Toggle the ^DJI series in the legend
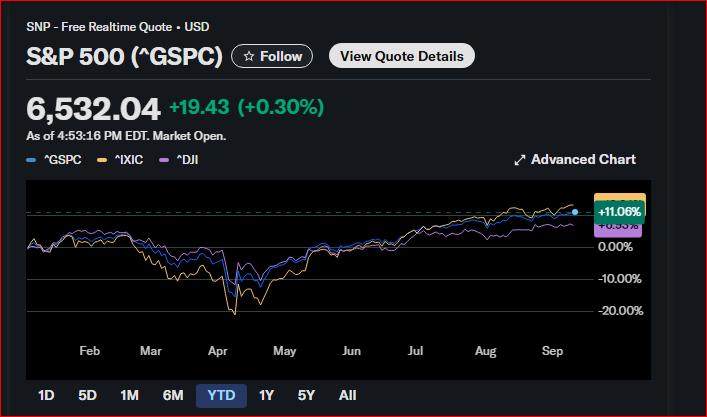This screenshot has width=707, height=417. point(185,159)
